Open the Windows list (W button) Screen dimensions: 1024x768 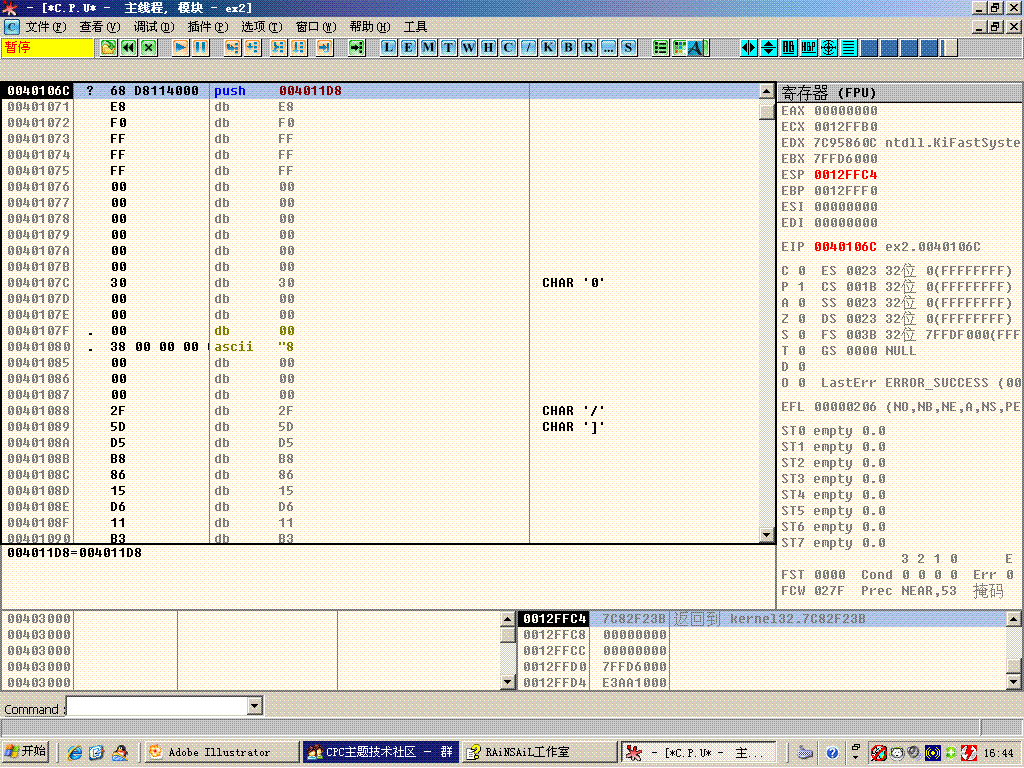pos(469,48)
